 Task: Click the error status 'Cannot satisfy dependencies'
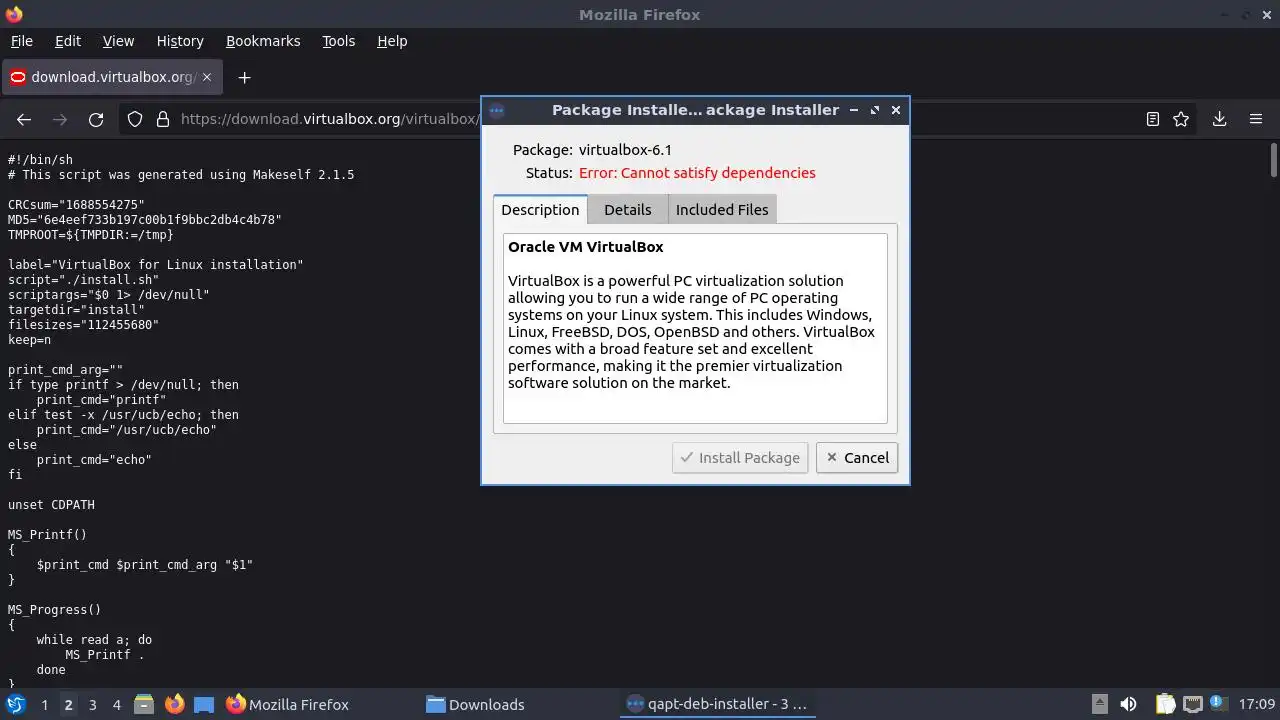[x=697, y=173]
